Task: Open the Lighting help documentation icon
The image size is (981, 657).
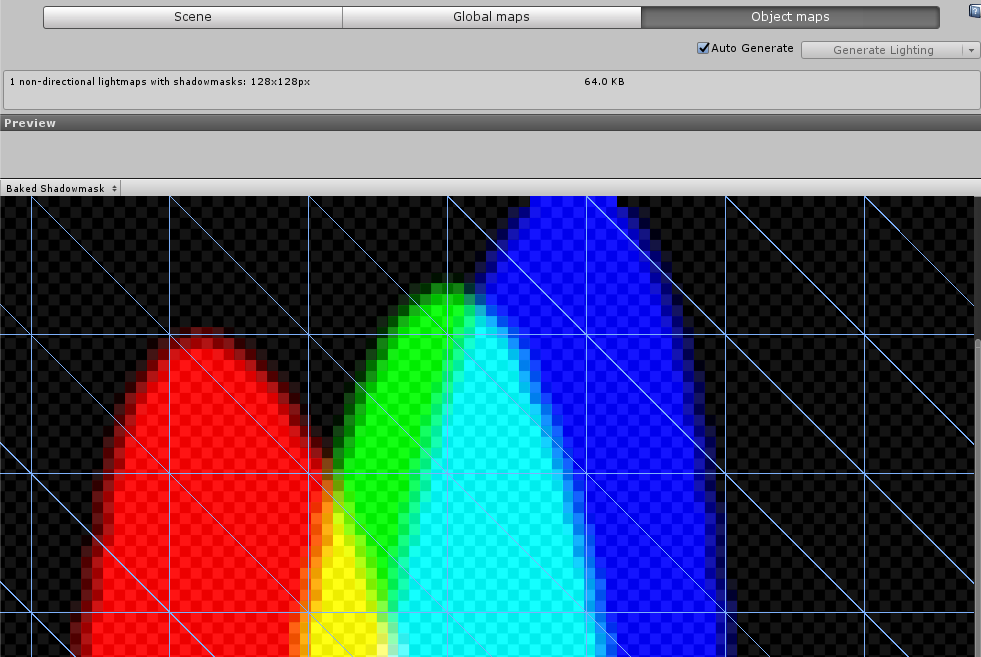Action: [975, 11]
